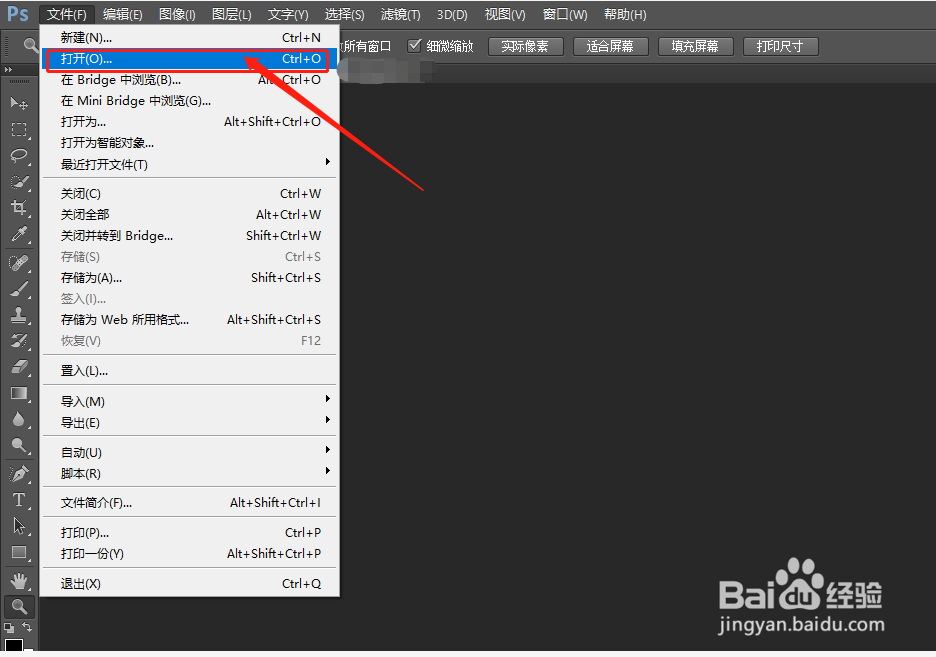936x657 pixels.
Task: Choose 存储为 Web 所用格式...
Action: pos(189,320)
